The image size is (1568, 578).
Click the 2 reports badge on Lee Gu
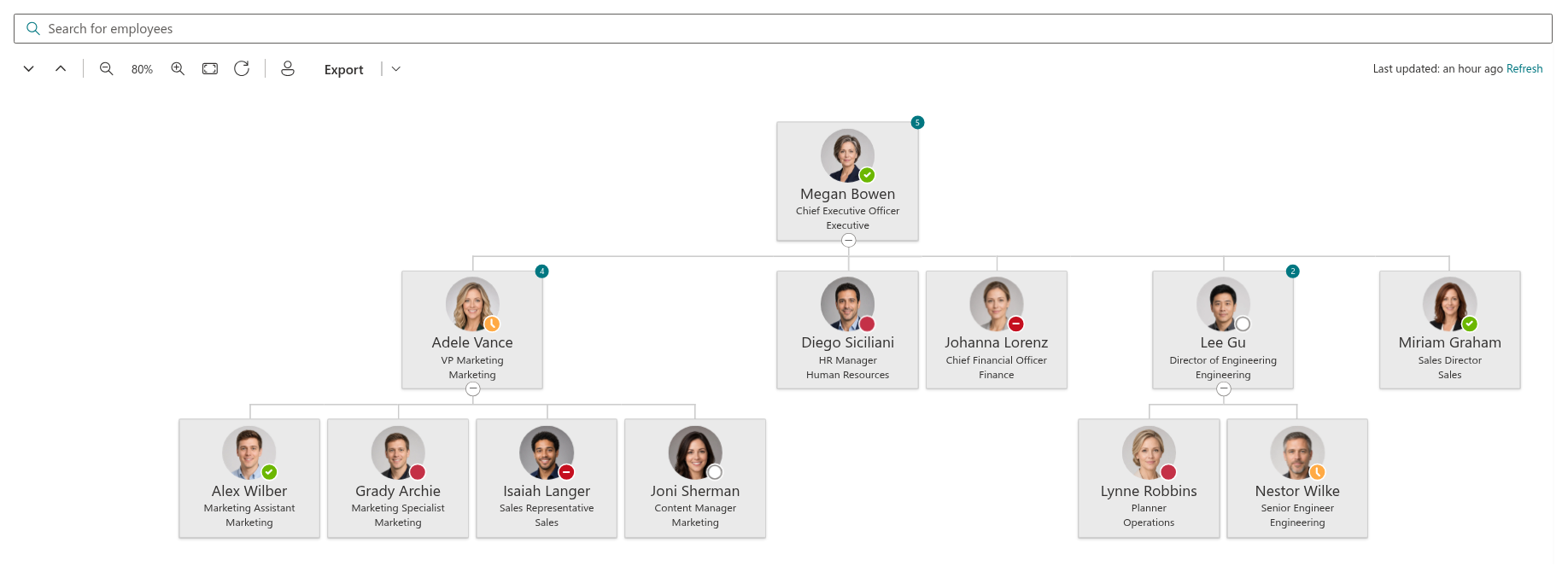(x=1292, y=271)
